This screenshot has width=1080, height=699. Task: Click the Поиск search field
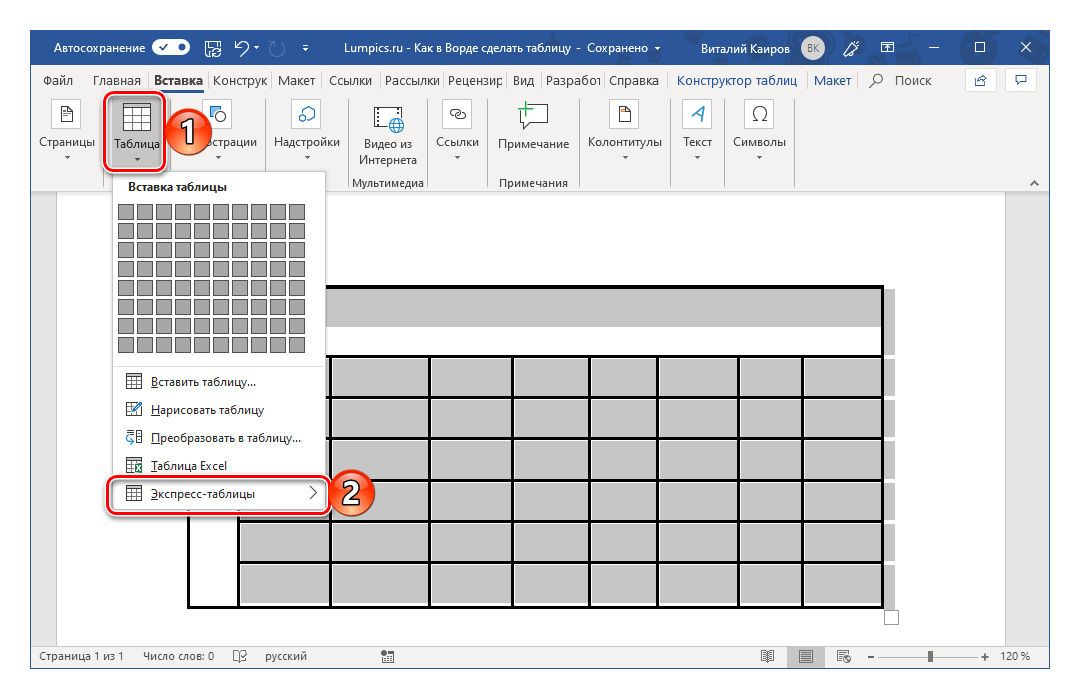point(911,80)
